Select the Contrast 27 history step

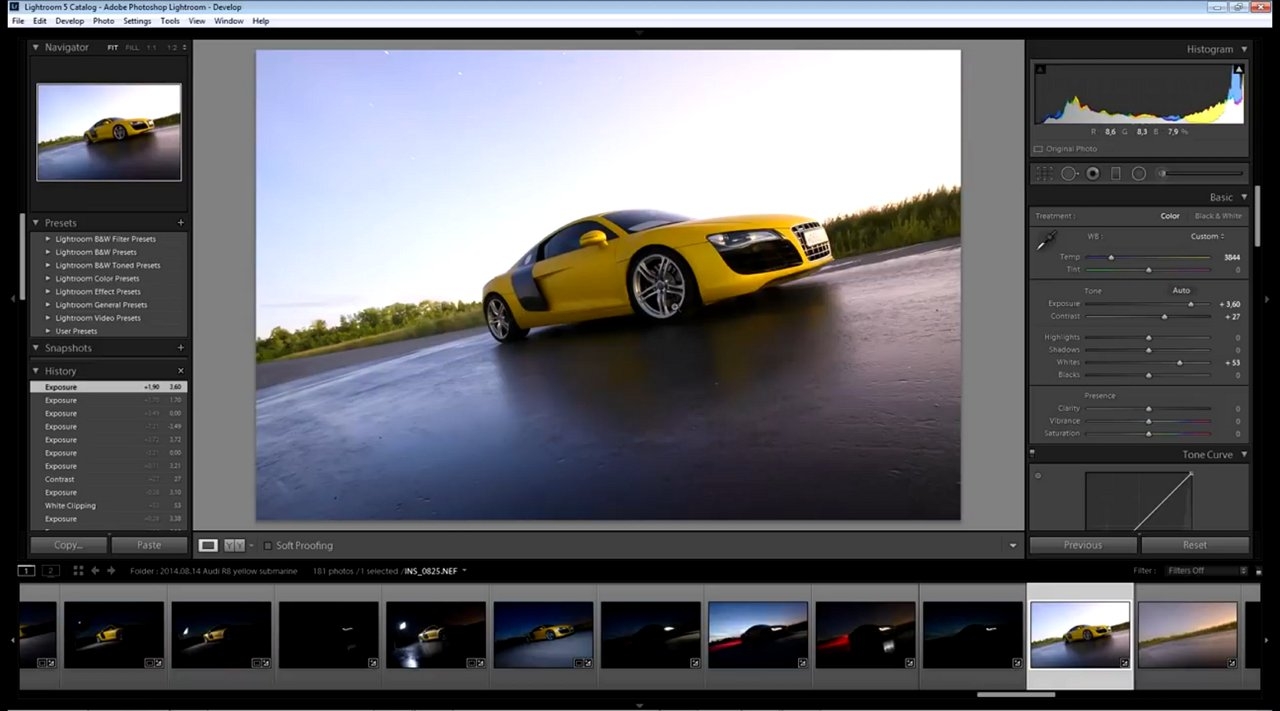[x=109, y=479]
